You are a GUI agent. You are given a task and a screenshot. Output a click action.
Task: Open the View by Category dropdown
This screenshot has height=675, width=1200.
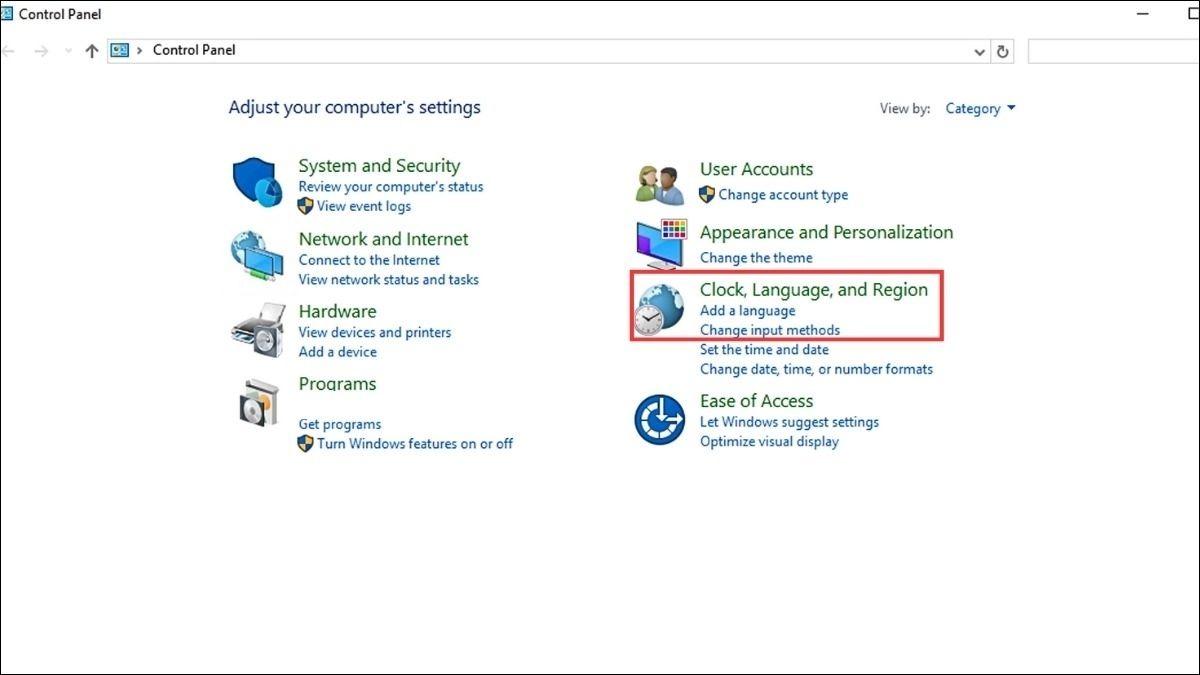click(980, 108)
